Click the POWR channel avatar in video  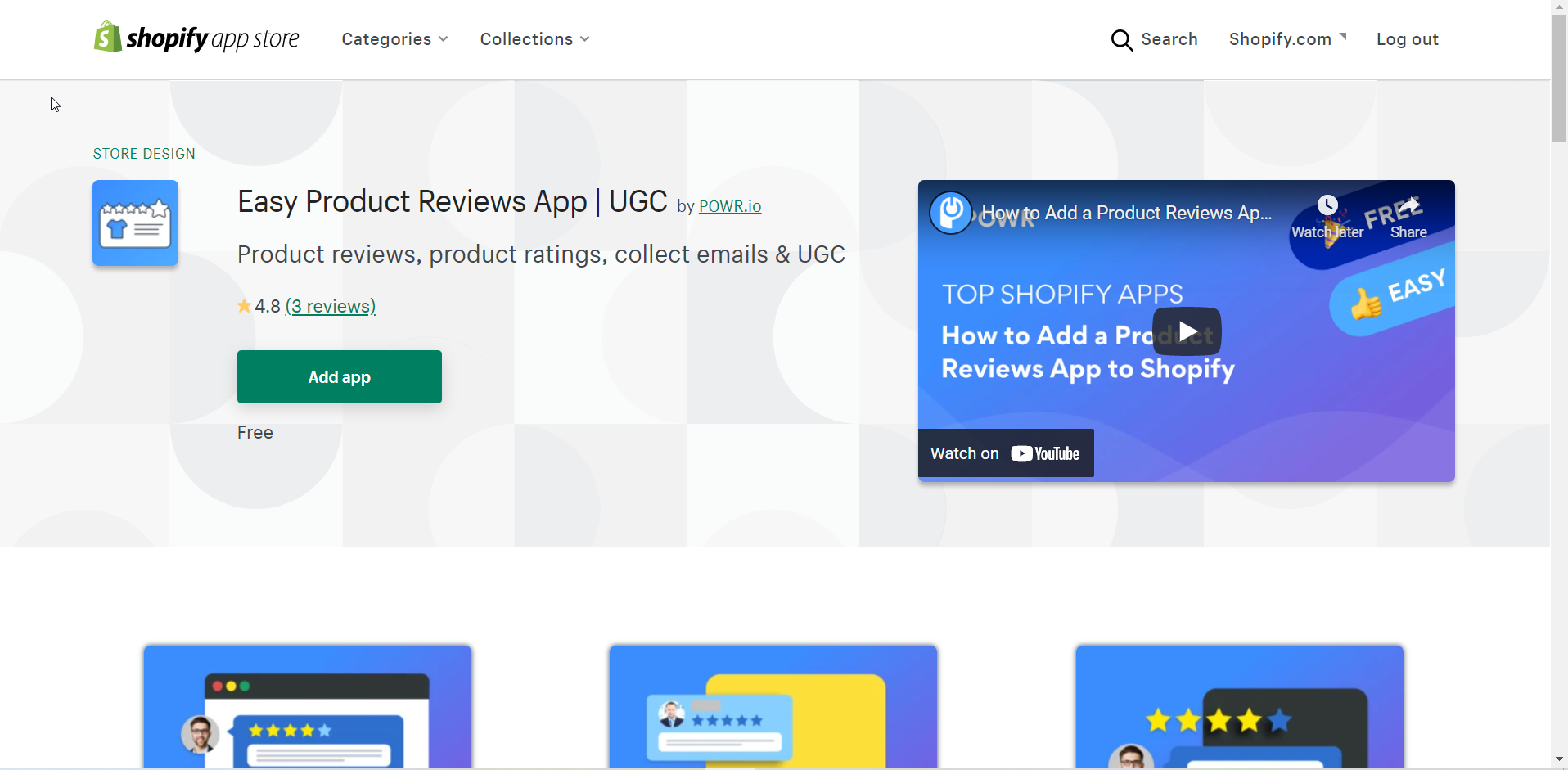coord(951,214)
